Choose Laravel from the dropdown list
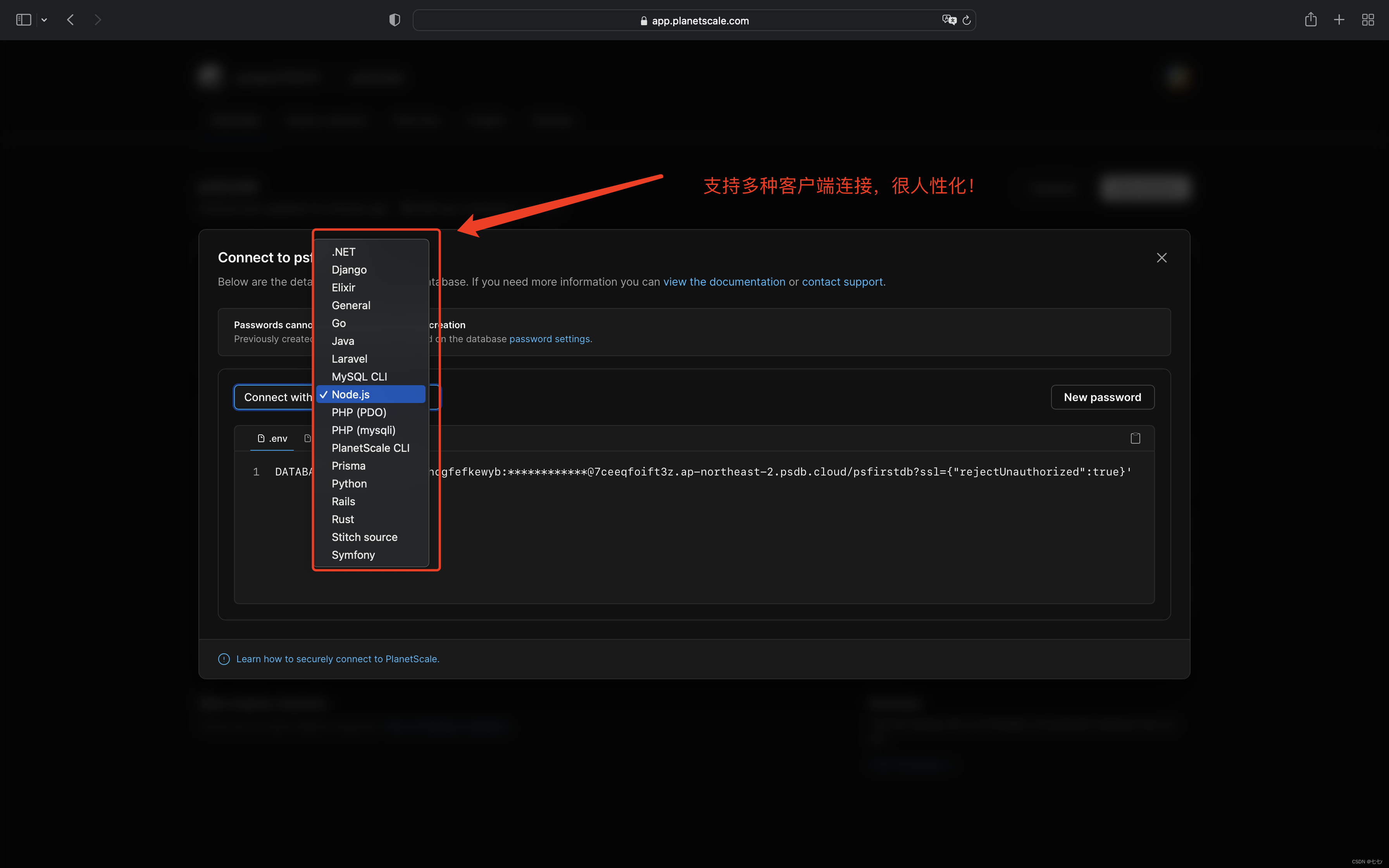 click(x=371, y=358)
